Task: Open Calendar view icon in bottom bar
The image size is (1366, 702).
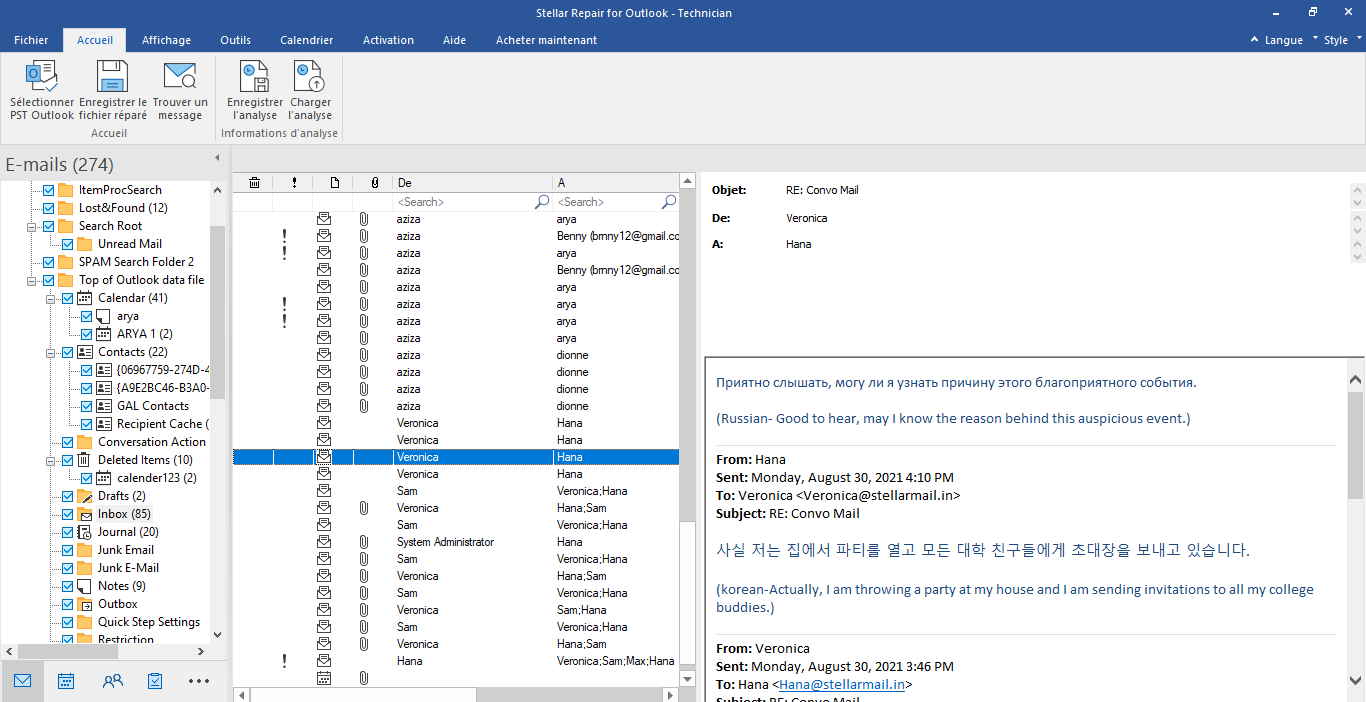Action: pos(66,681)
